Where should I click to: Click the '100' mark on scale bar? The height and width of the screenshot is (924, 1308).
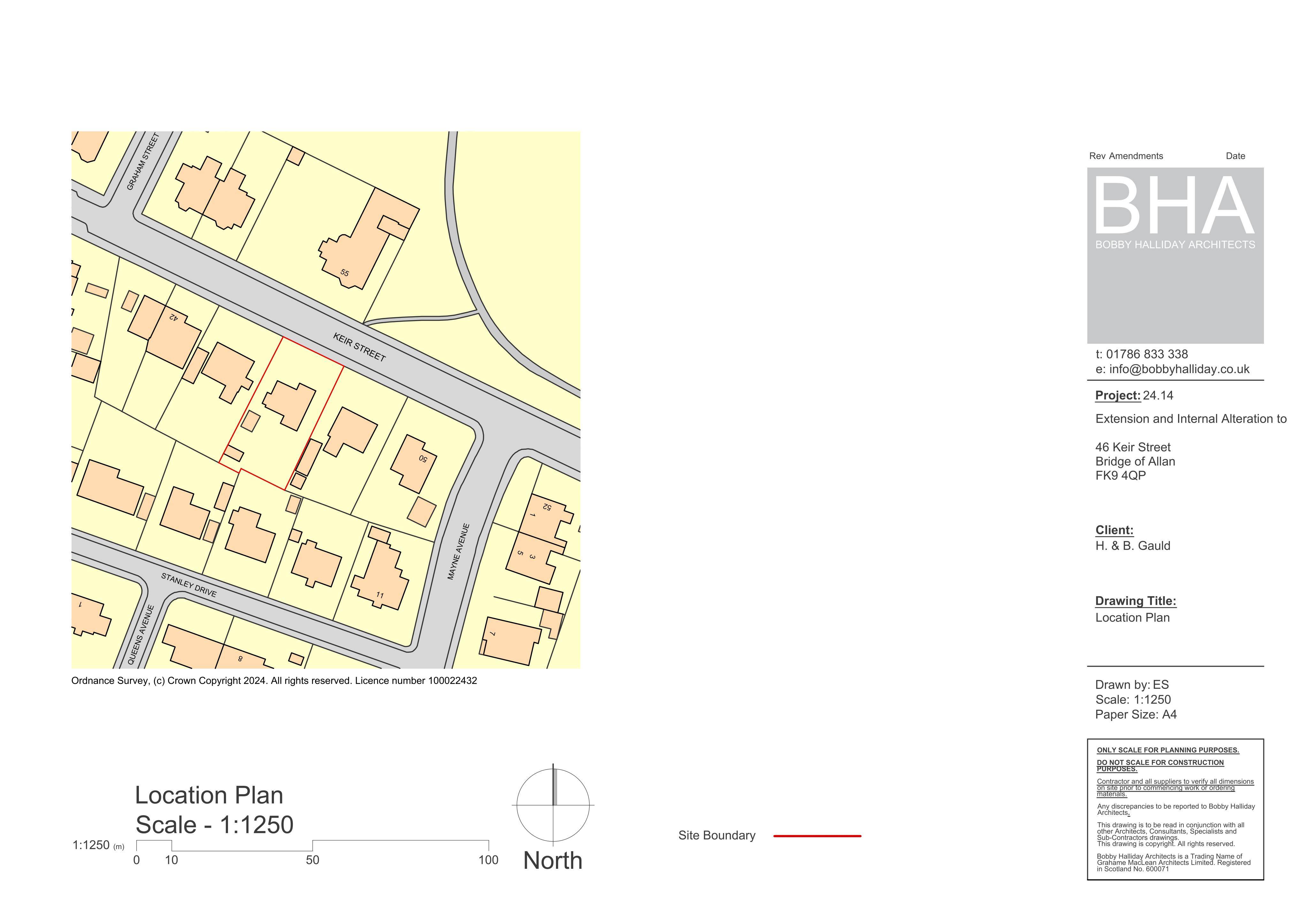[488, 860]
